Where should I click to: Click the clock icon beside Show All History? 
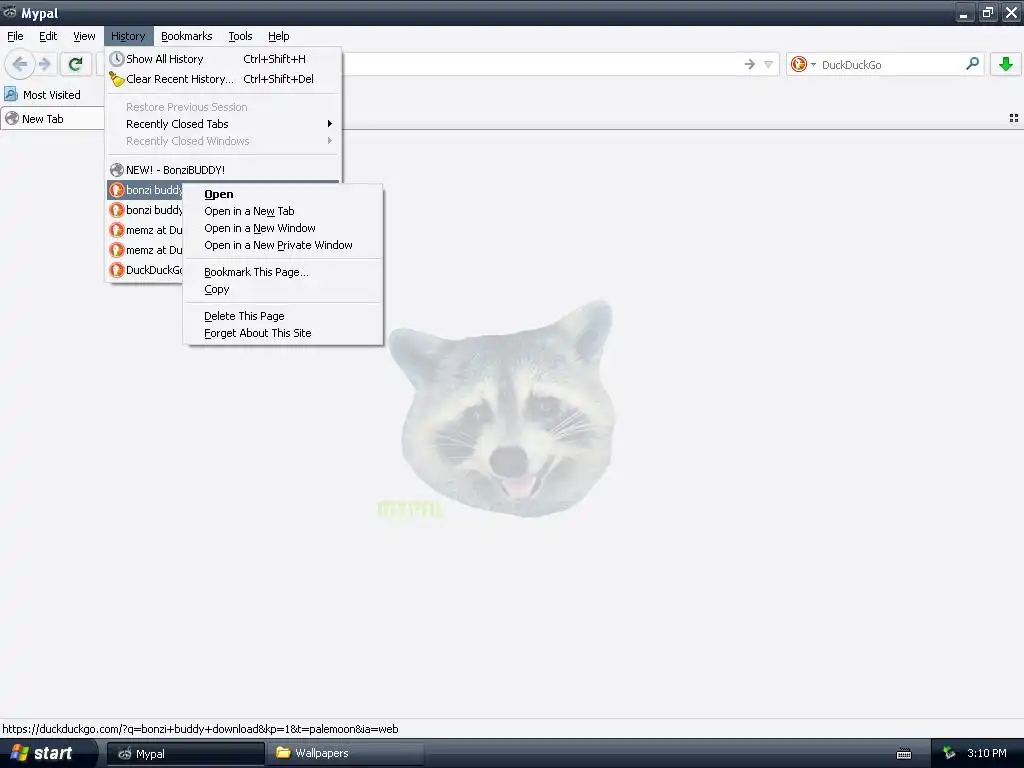tap(116, 59)
